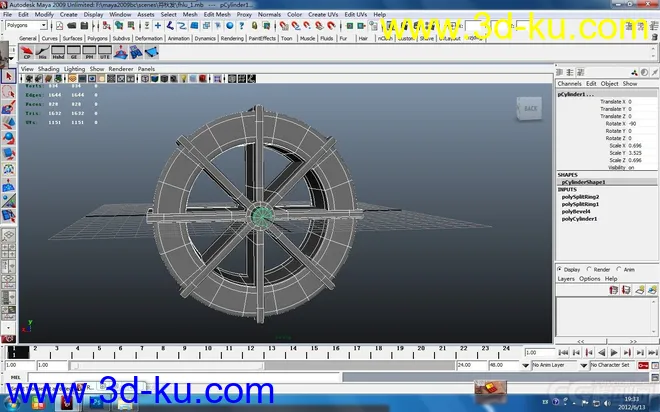Toggle the viewport textured display icon

174,79
